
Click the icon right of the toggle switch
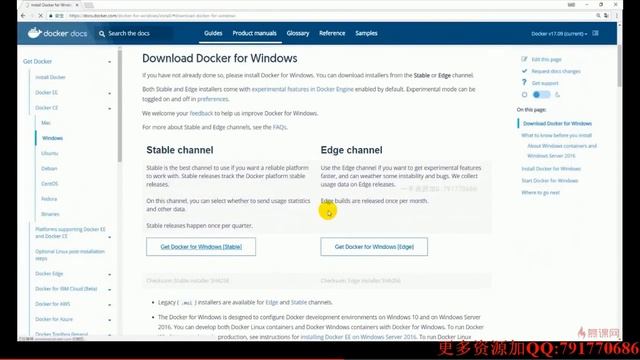[x=557, y=95]
